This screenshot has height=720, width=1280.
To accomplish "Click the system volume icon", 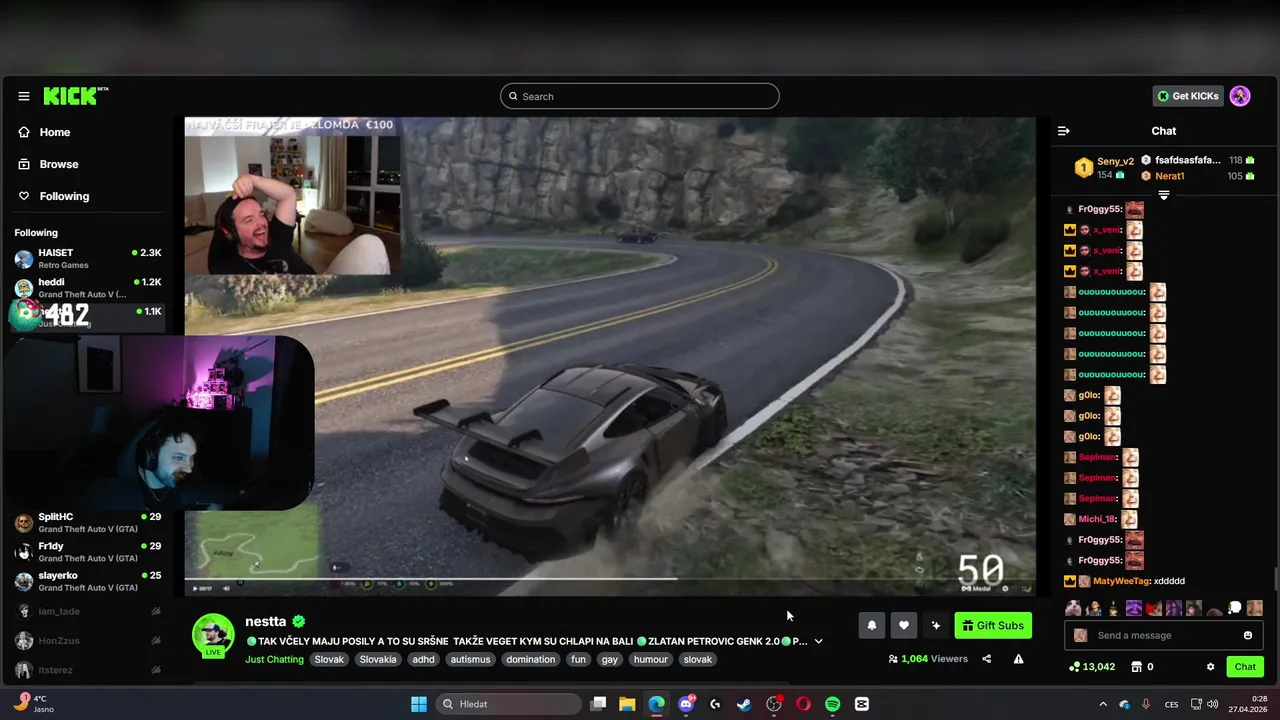I will [x=1212, y=704].
